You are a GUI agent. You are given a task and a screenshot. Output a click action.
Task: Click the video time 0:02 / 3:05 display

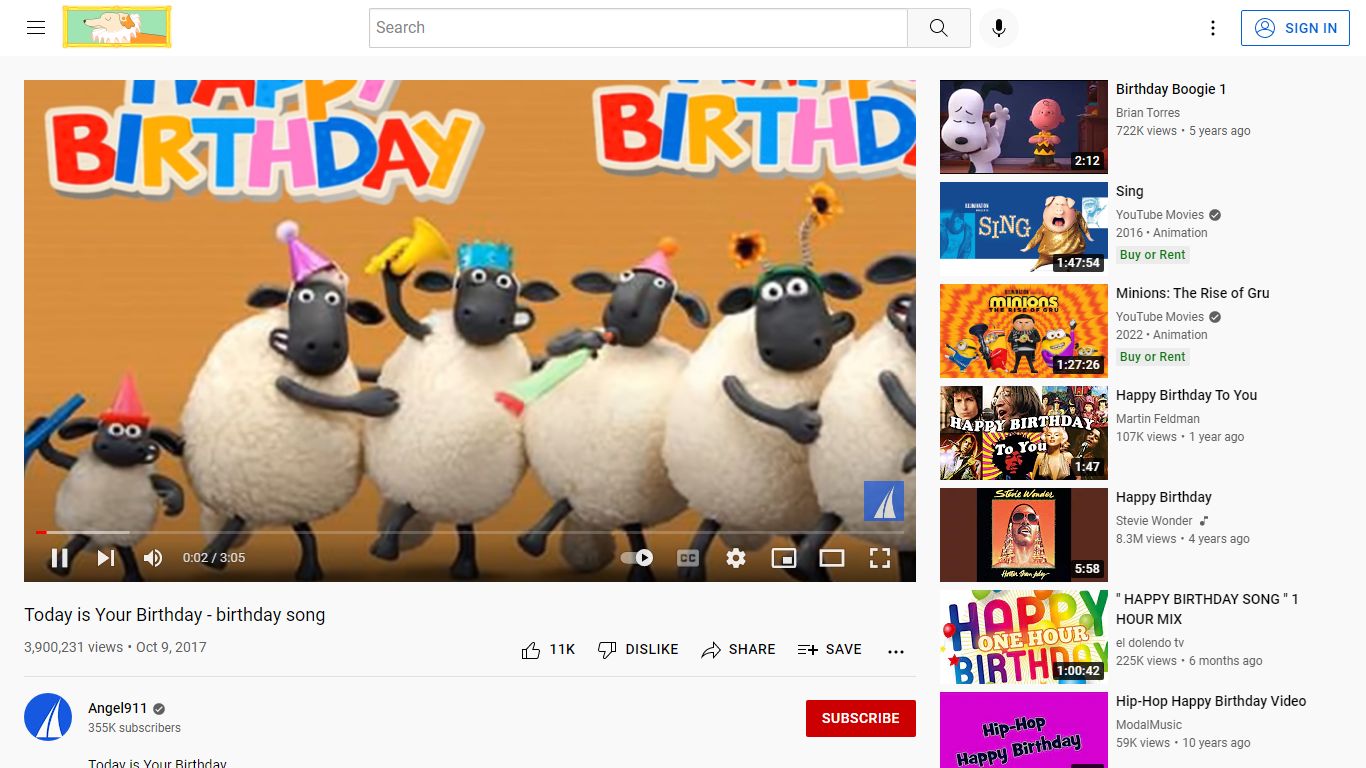[x=214, y=558]
